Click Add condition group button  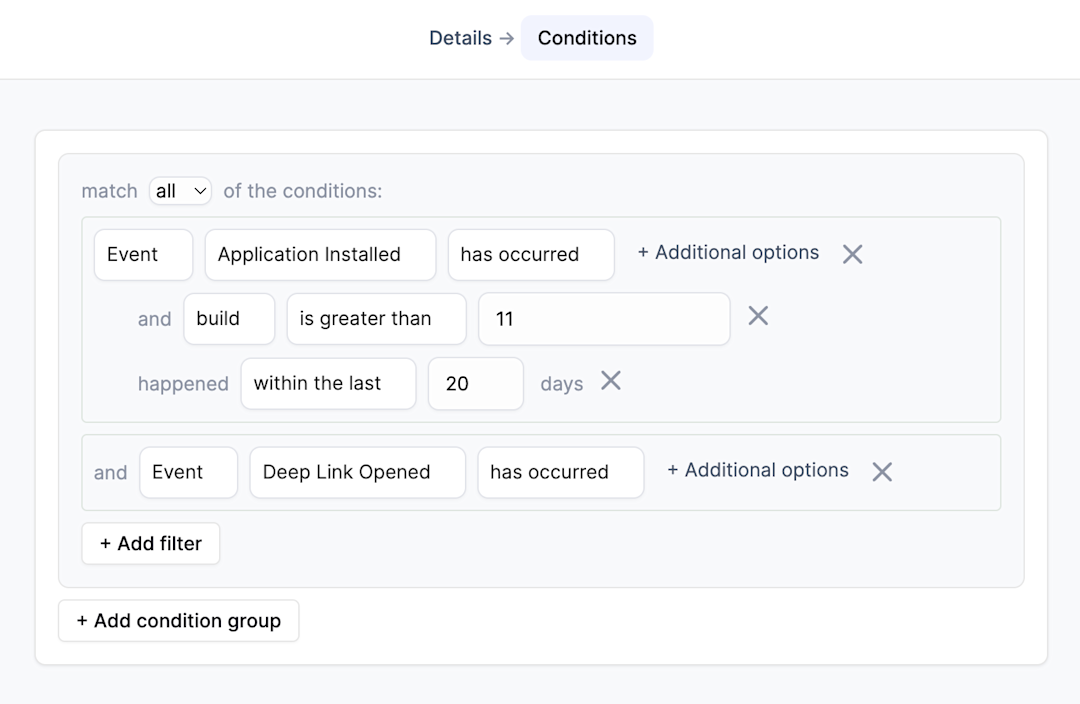[x=178, y=621]
